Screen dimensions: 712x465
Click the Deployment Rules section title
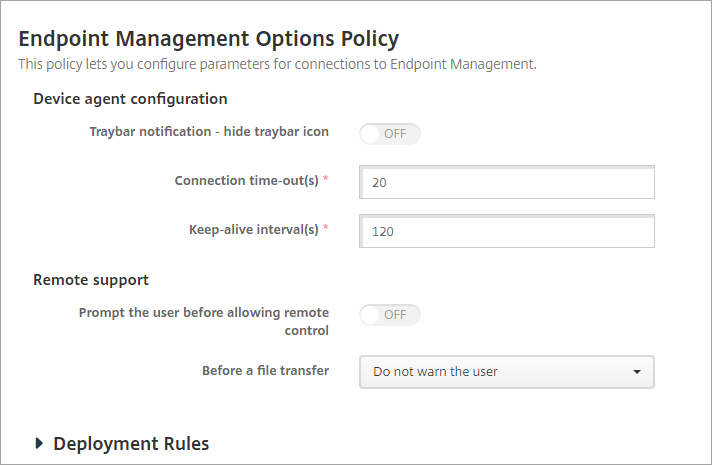click(x=131, y=443)
